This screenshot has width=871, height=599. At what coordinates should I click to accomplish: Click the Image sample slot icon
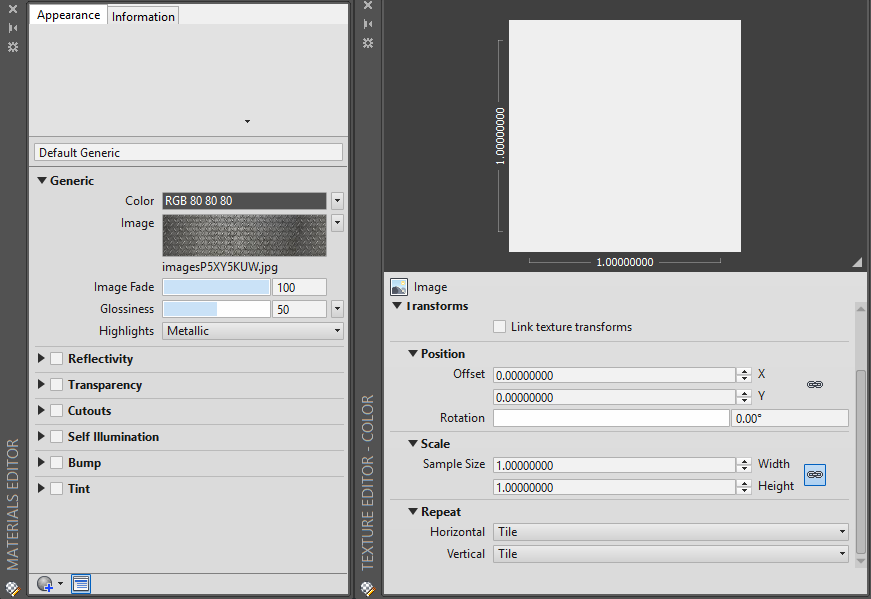point(400,286)
